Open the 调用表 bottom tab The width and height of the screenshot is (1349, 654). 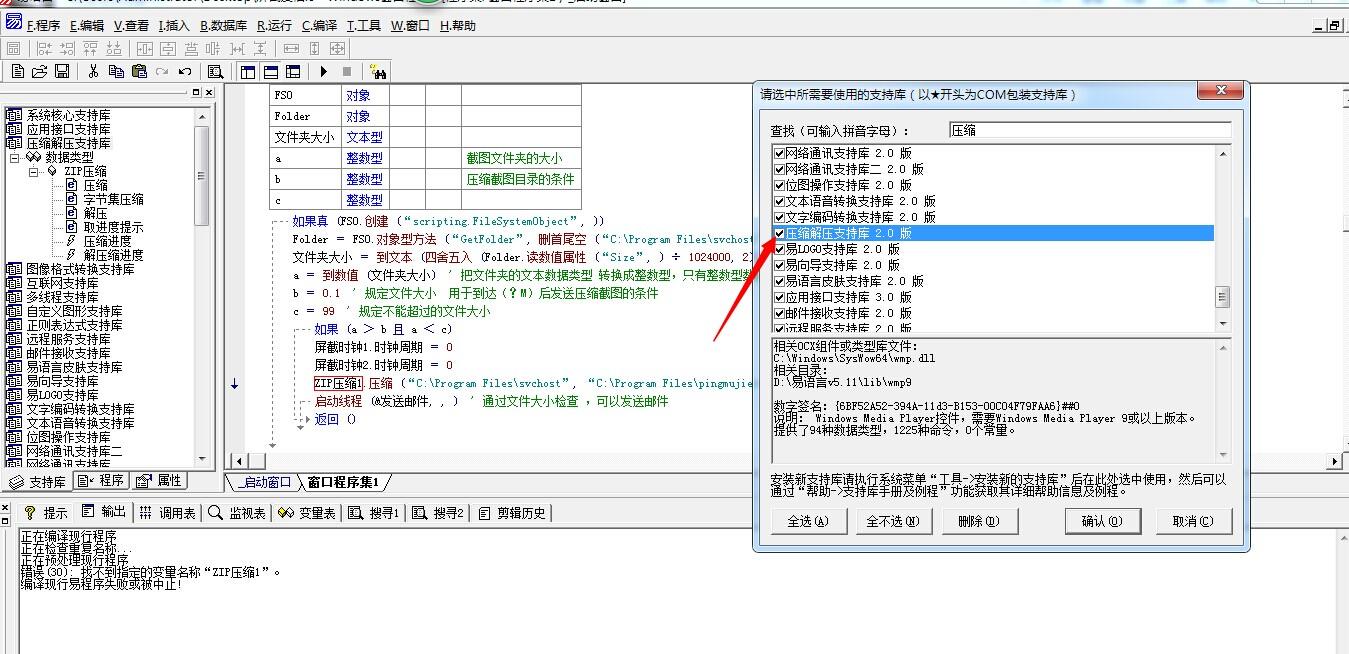click(168, 513)
